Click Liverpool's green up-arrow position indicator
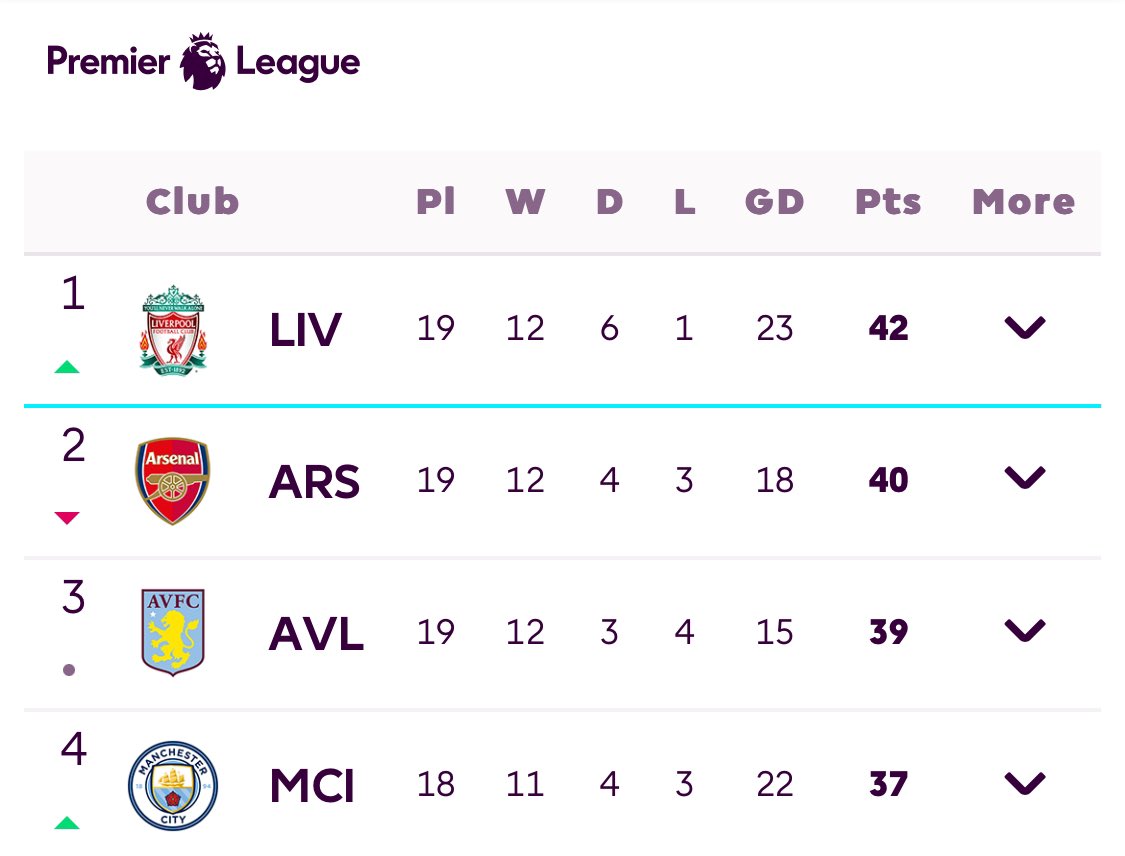This screenshot has height=856, width=1125. point(67,367)
